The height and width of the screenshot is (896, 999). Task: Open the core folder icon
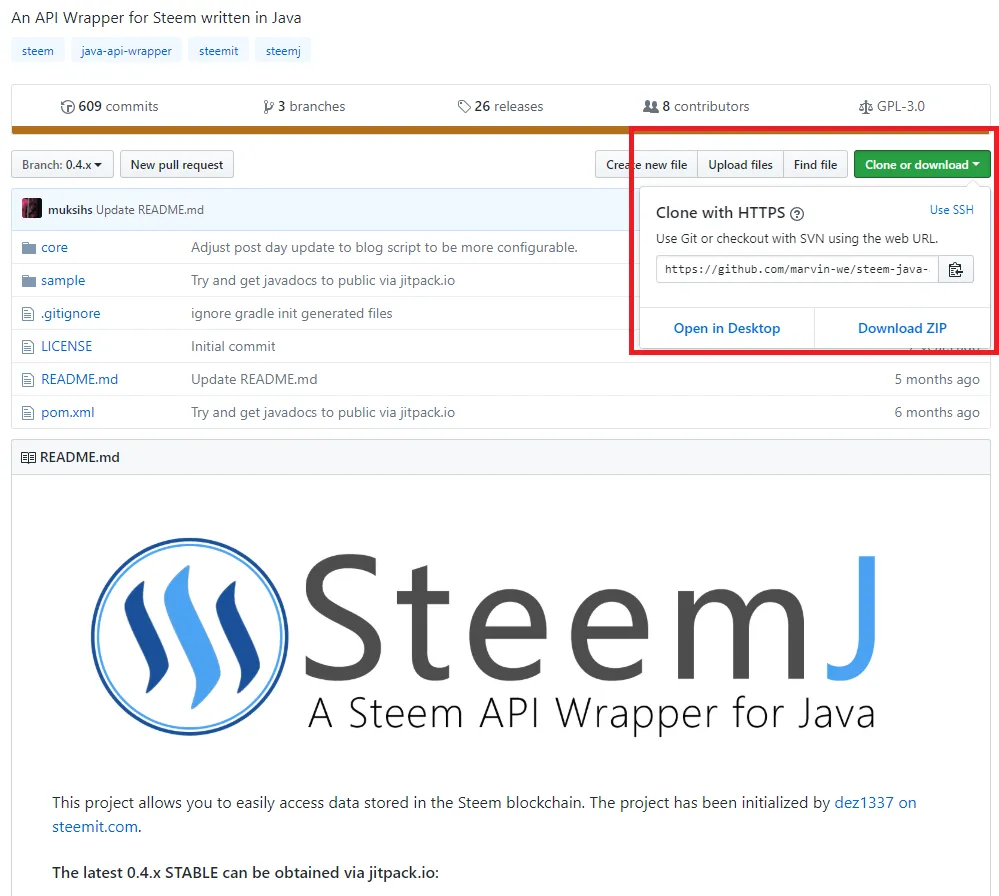29,247
